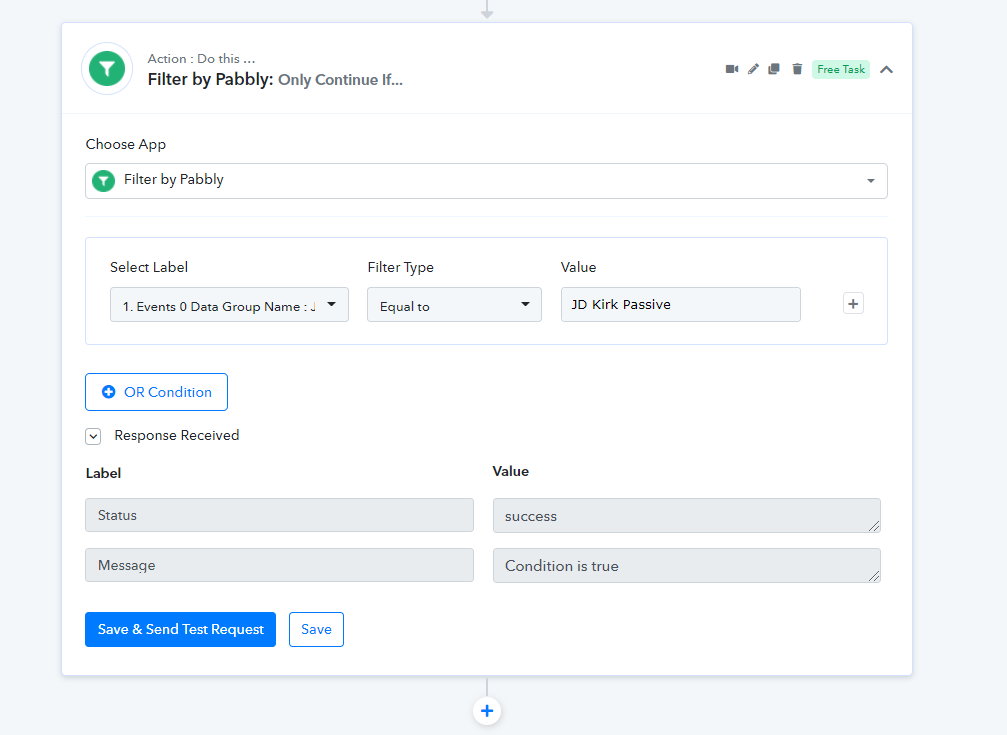Click the Status label field
Screen dimensions: 1007x735
(x=279, y=515)
